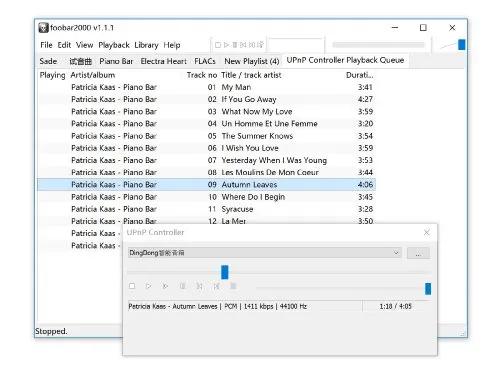
Task: Switch to the Piano Bar playlist tab
Action: point(116,61)
